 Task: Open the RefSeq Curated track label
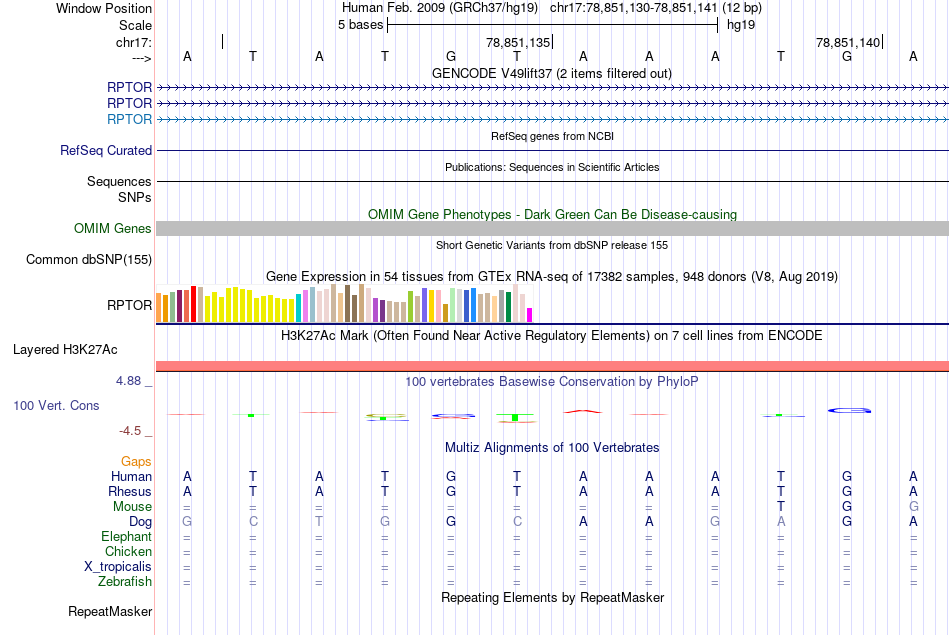coord(106,150)
